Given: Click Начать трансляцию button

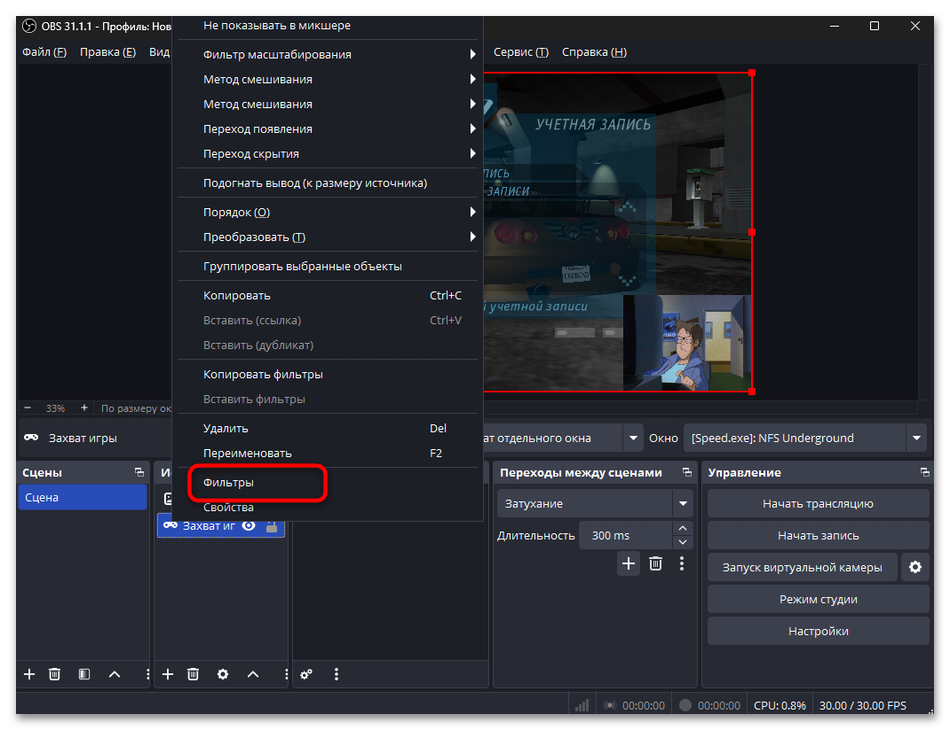Looking at the screenshot, I should [x=818, y=503].
